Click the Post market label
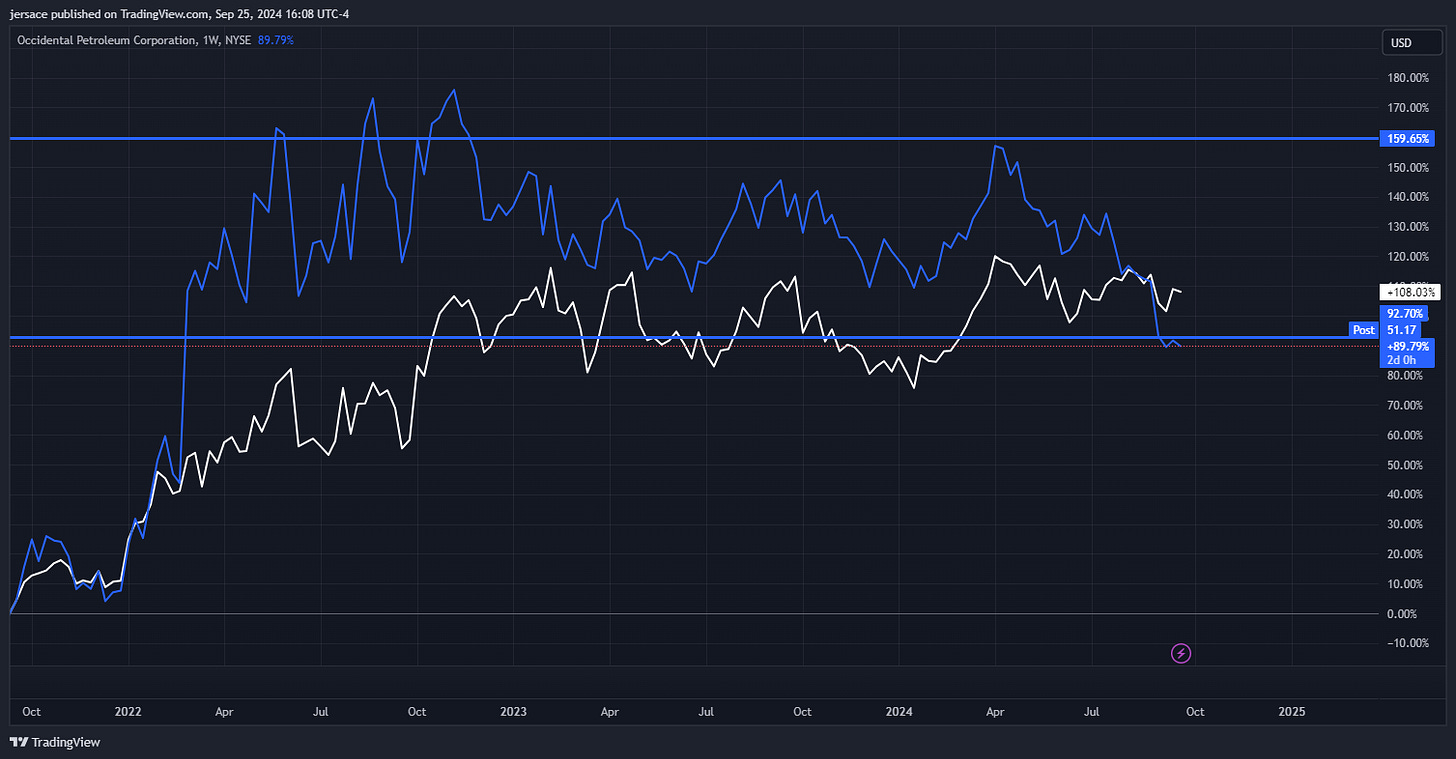The image size is (1456, 759). coord(1363,329)
